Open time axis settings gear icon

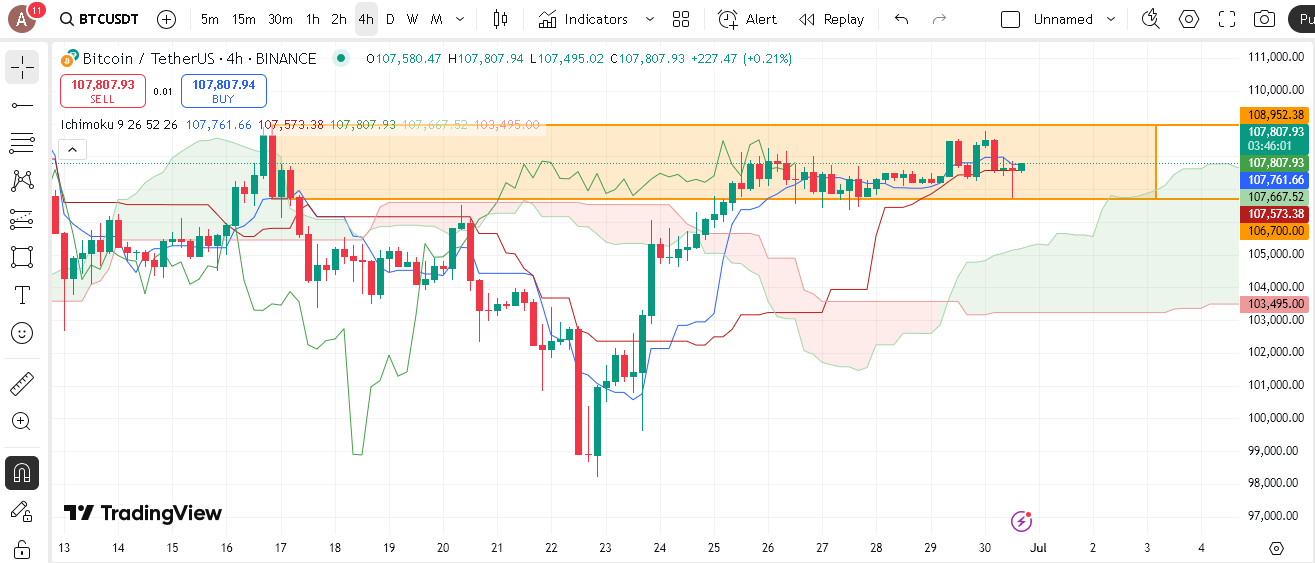click(1276, 548)
